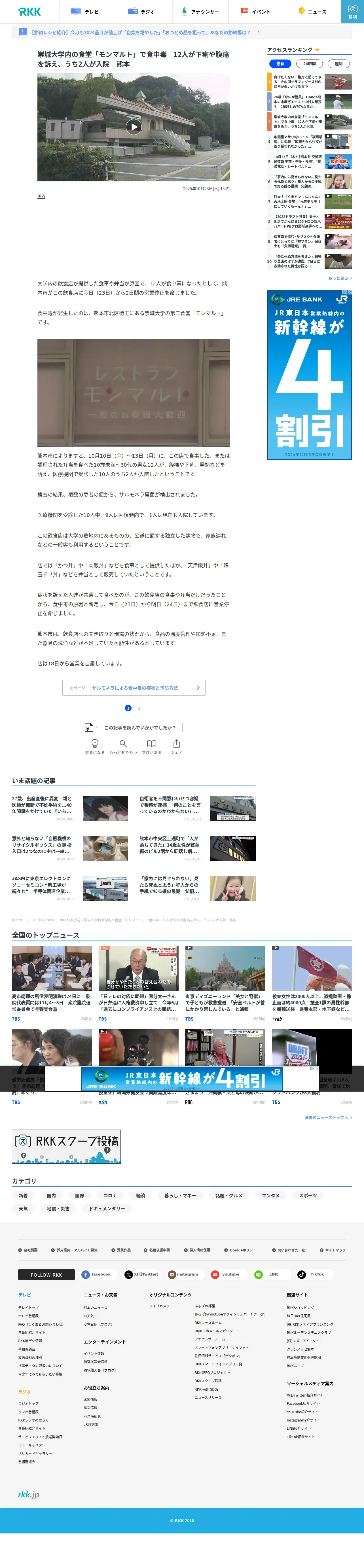The height and width of the screenshot is (1568, 364).
Task: Open 会社概要 footer link
Action: coord(28,1250)
